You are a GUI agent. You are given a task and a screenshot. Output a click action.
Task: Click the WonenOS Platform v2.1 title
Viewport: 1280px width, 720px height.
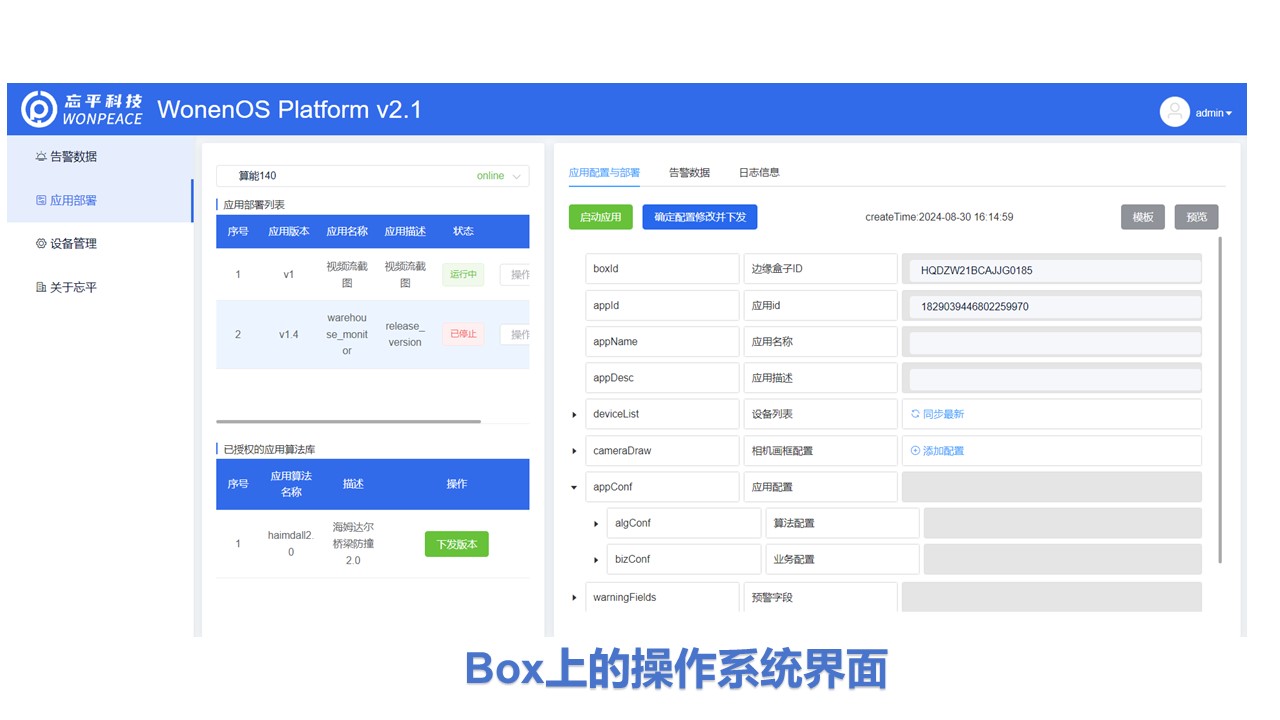point(290,109)
